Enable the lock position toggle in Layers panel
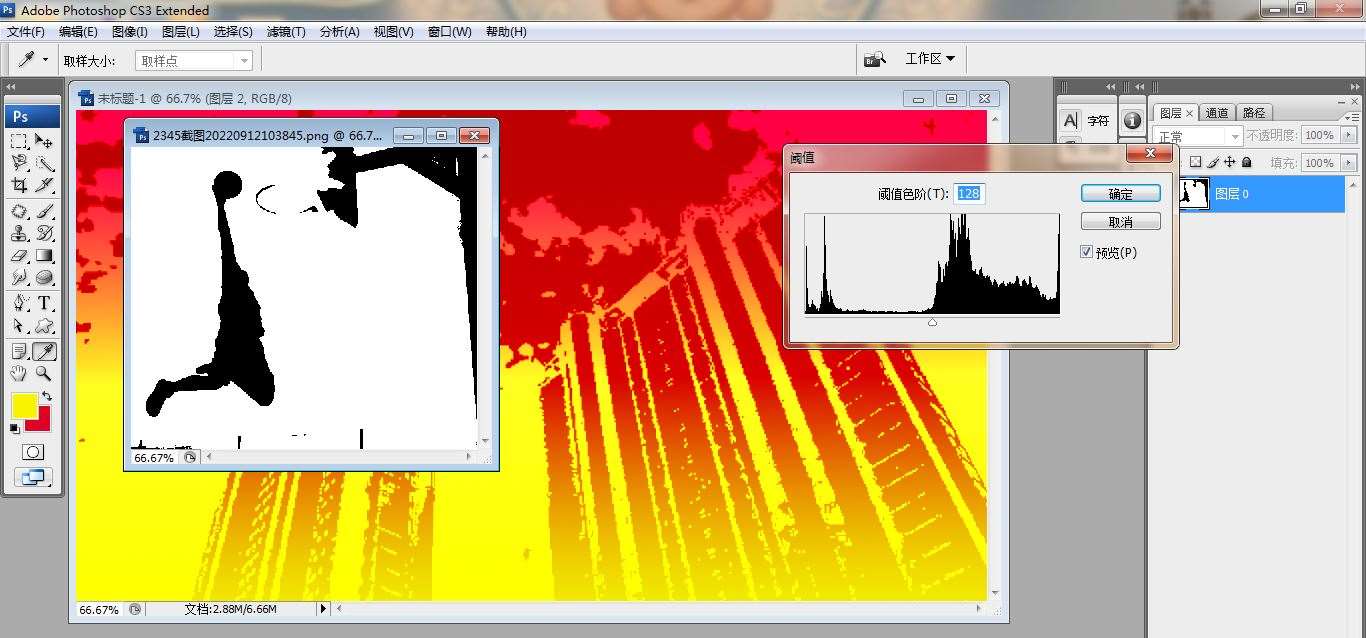Screen dimensions: 1366x638 (1231, 163)
